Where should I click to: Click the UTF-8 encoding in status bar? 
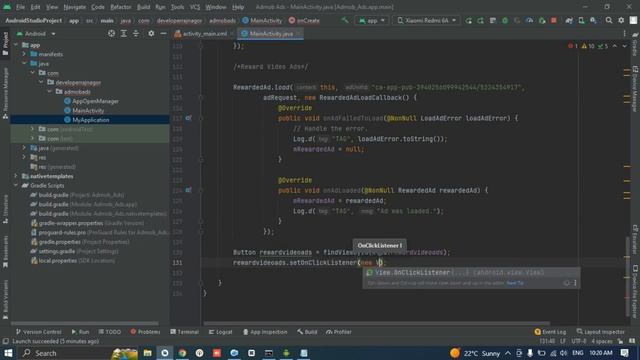pyautogui.click(x=579, y=341)
